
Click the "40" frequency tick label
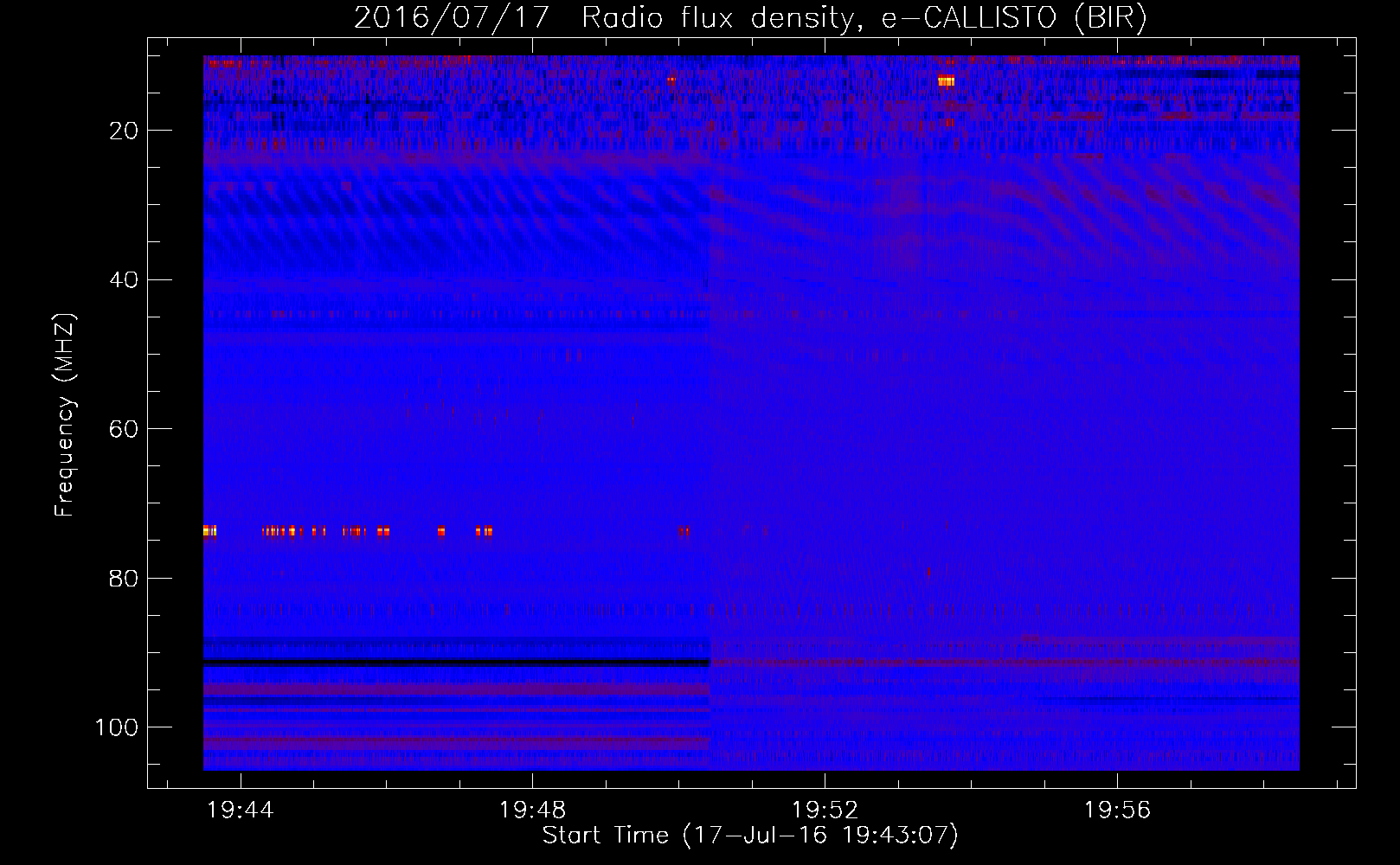[x=125, y=279]
